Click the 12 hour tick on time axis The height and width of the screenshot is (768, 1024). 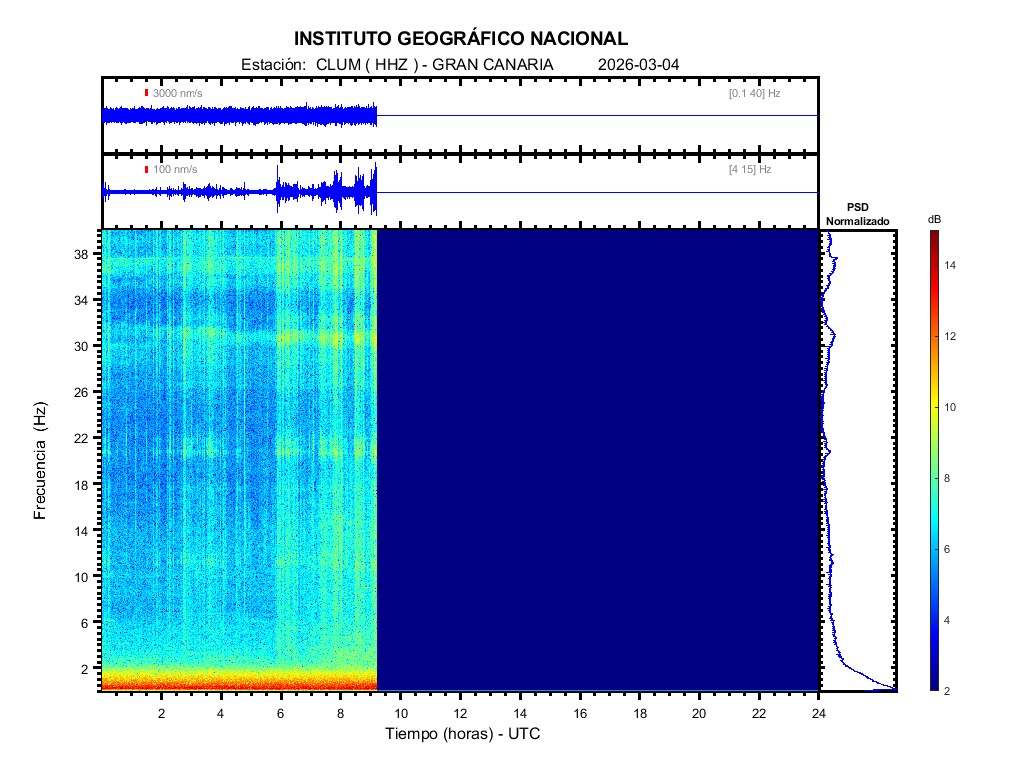[x=460, y=712]
